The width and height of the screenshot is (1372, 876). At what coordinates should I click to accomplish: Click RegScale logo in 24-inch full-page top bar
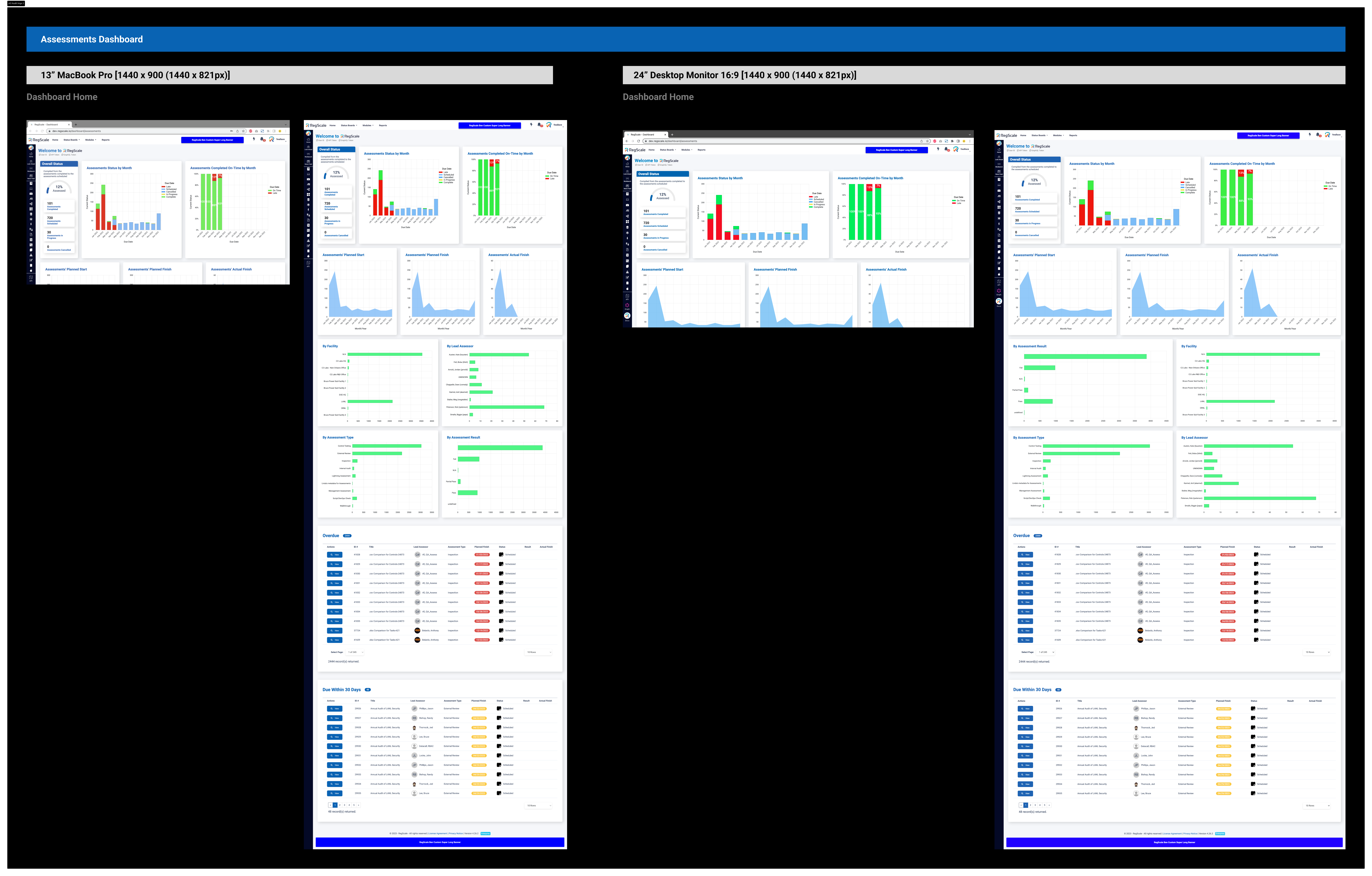click(1007, 136)
